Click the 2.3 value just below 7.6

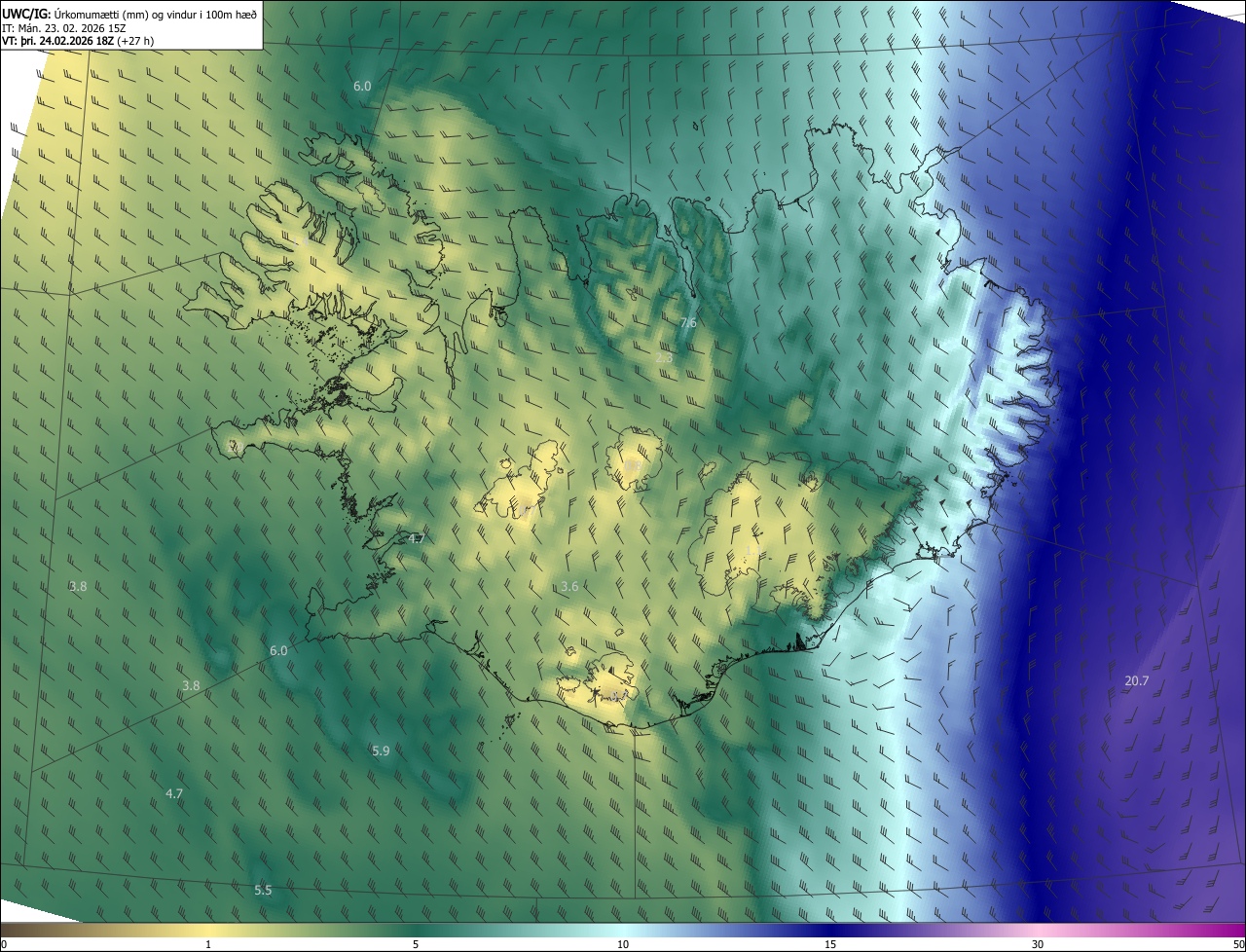click(x=664, y=358)
